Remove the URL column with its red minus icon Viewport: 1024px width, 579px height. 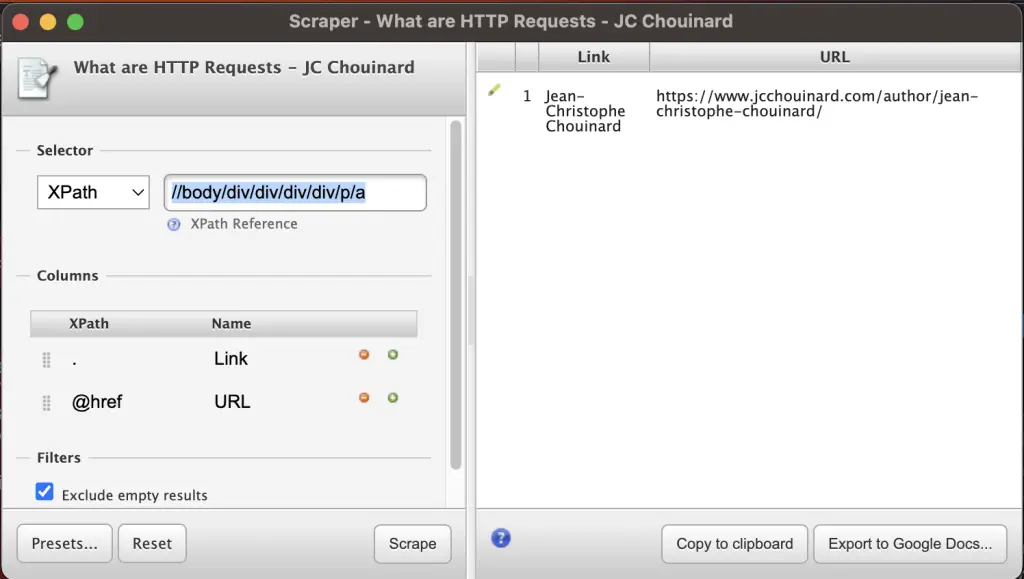tap(364, 398)
